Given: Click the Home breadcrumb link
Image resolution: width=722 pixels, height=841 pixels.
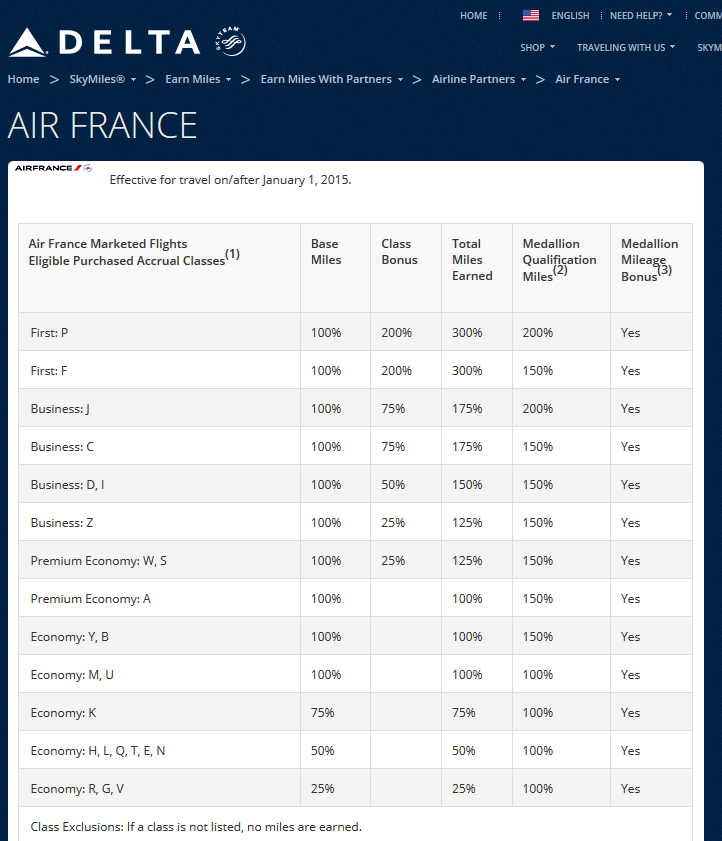Looking at the screenshot, I should coord(22,79).
